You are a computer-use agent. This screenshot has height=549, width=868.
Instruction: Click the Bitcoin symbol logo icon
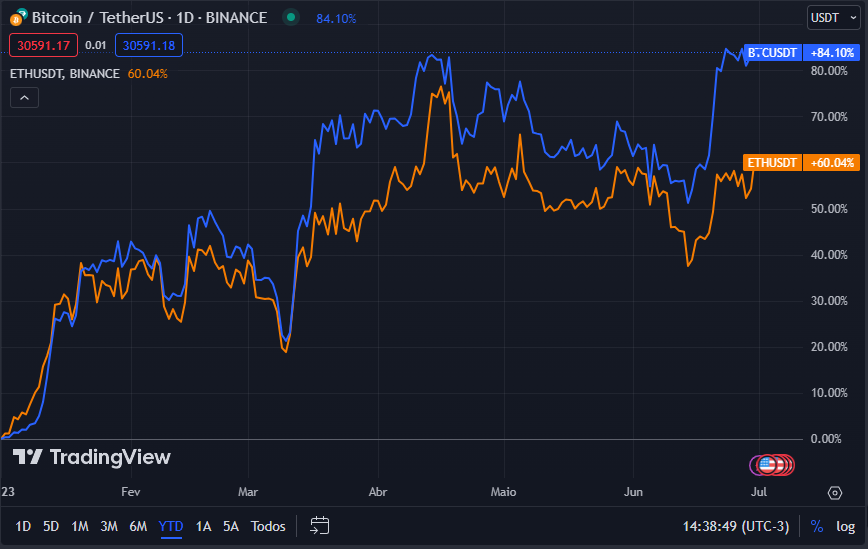[x=18, y=18]
